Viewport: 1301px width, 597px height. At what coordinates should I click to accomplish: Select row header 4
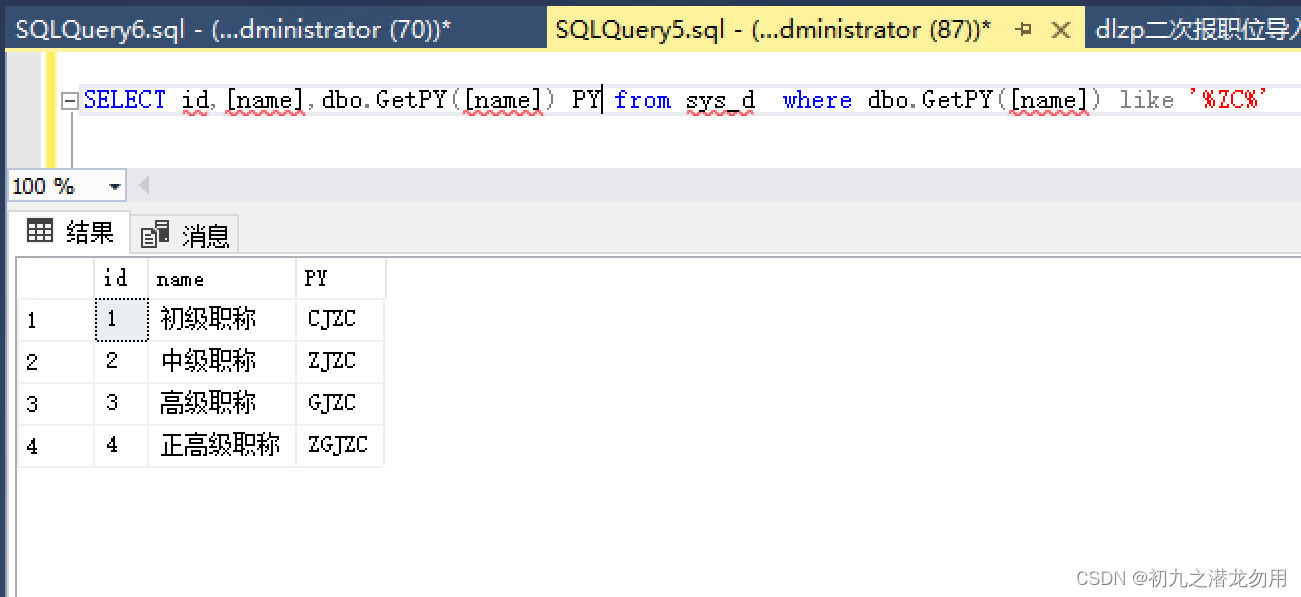56,446
